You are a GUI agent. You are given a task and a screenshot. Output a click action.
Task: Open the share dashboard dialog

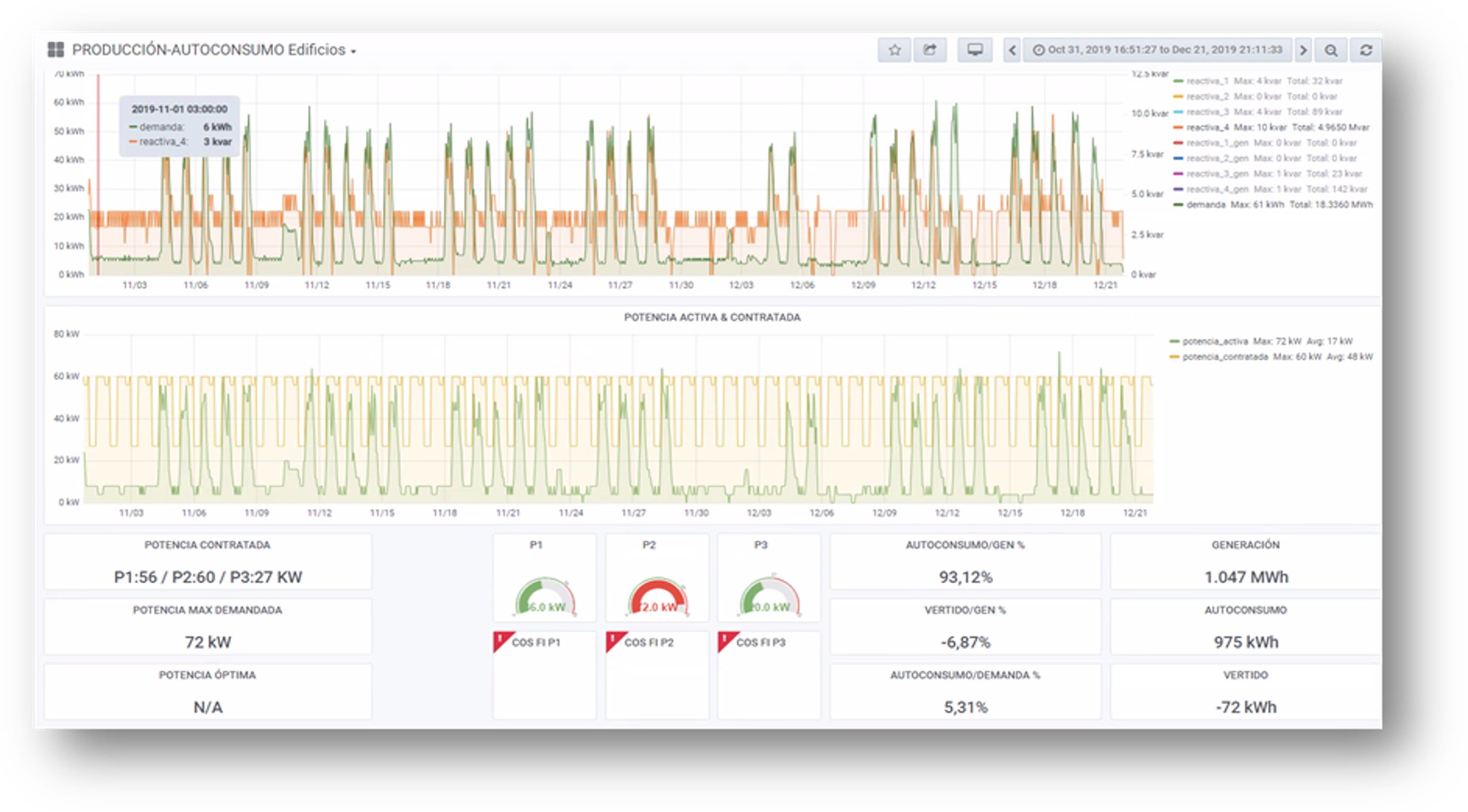pos(930,50)
